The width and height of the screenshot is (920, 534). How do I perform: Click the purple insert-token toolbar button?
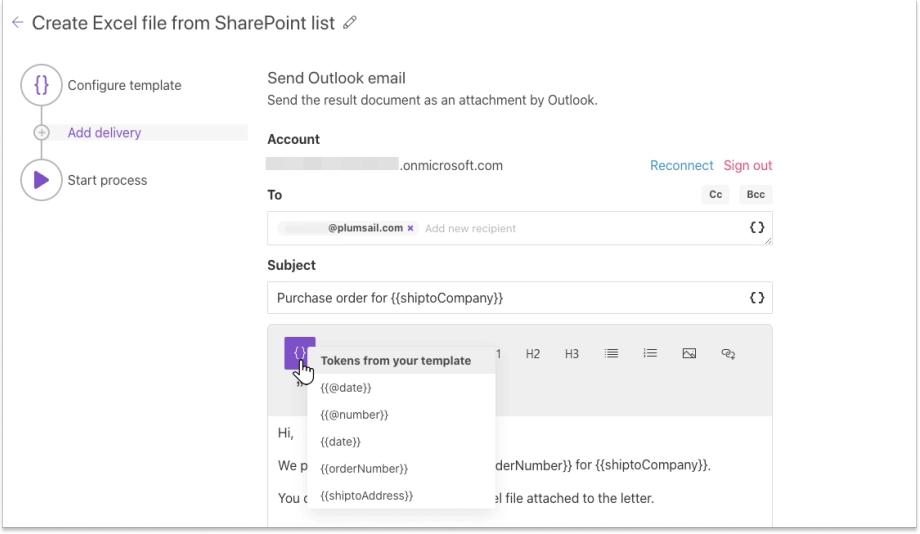(x=300, y=353)
